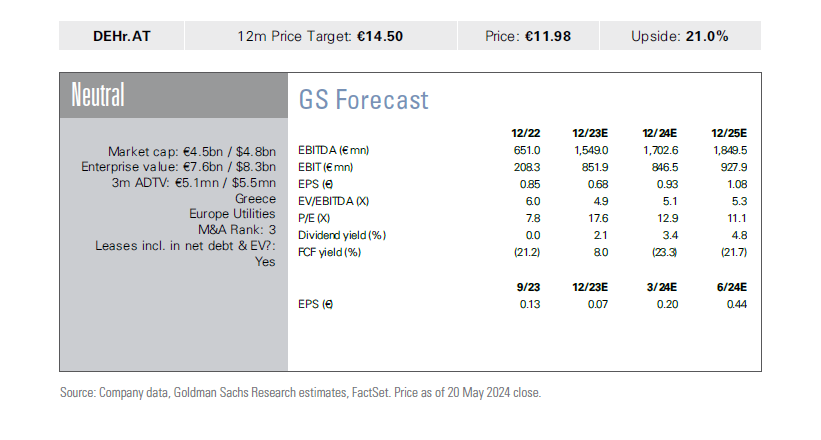Click the DEHr.AT ticker cell
821x440 pixels.
tap(123, 36)
